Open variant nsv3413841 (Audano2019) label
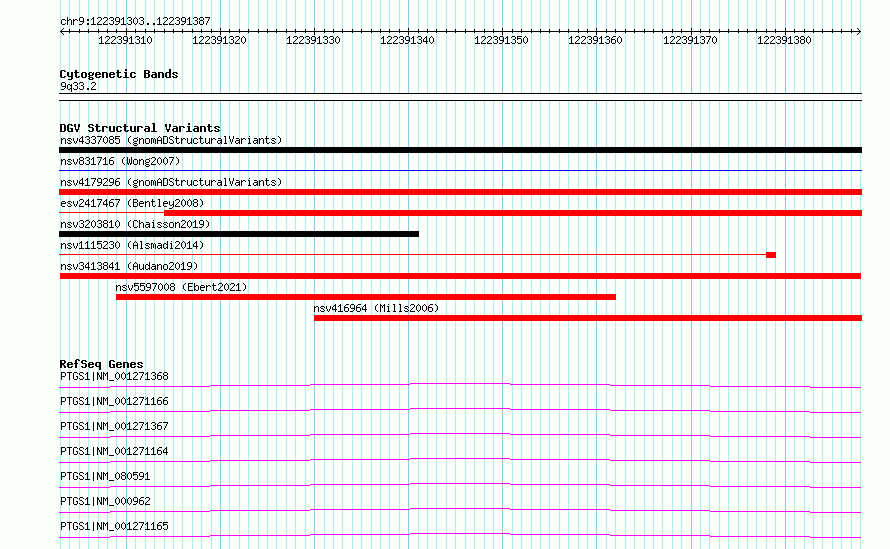The height and width of the screenshot is (549, 890). [129, 266]
